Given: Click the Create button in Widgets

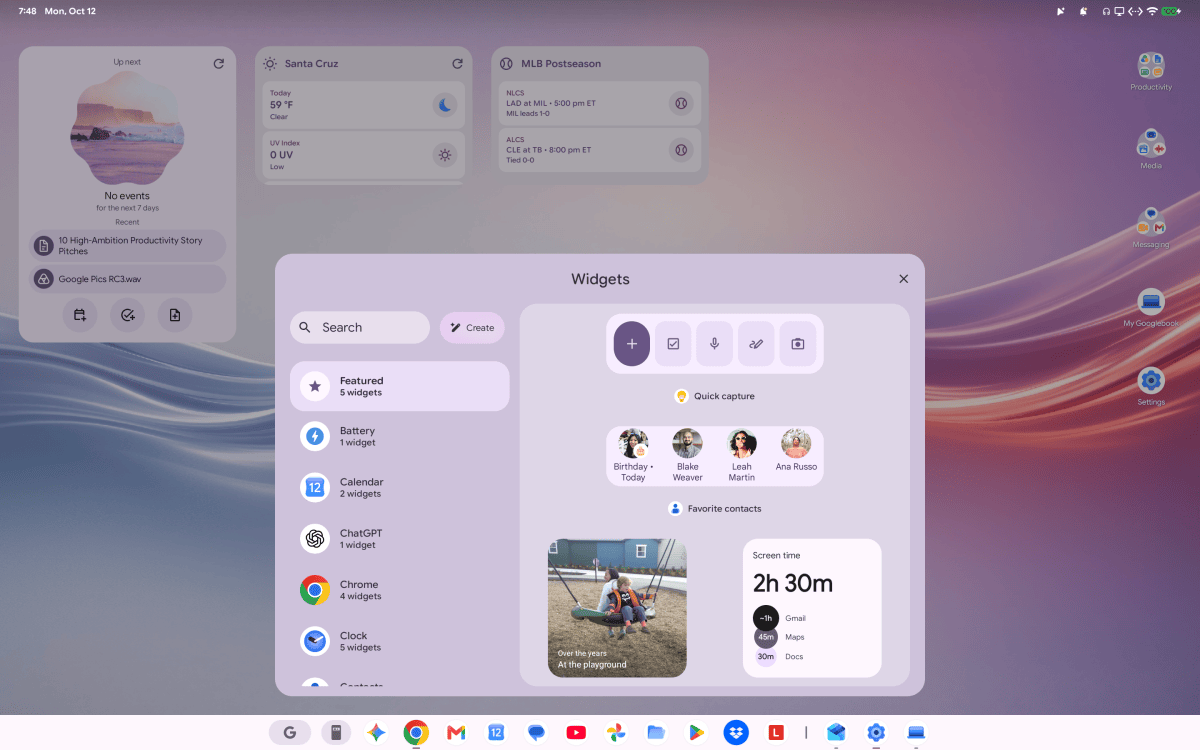Looking at the screenshot, I should [x=472, y=327].
